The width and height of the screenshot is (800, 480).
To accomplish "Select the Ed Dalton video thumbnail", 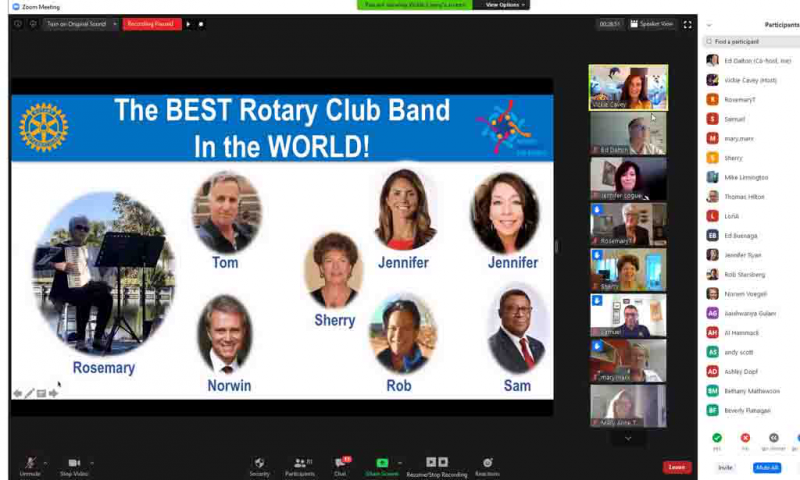I will (628, 134).
